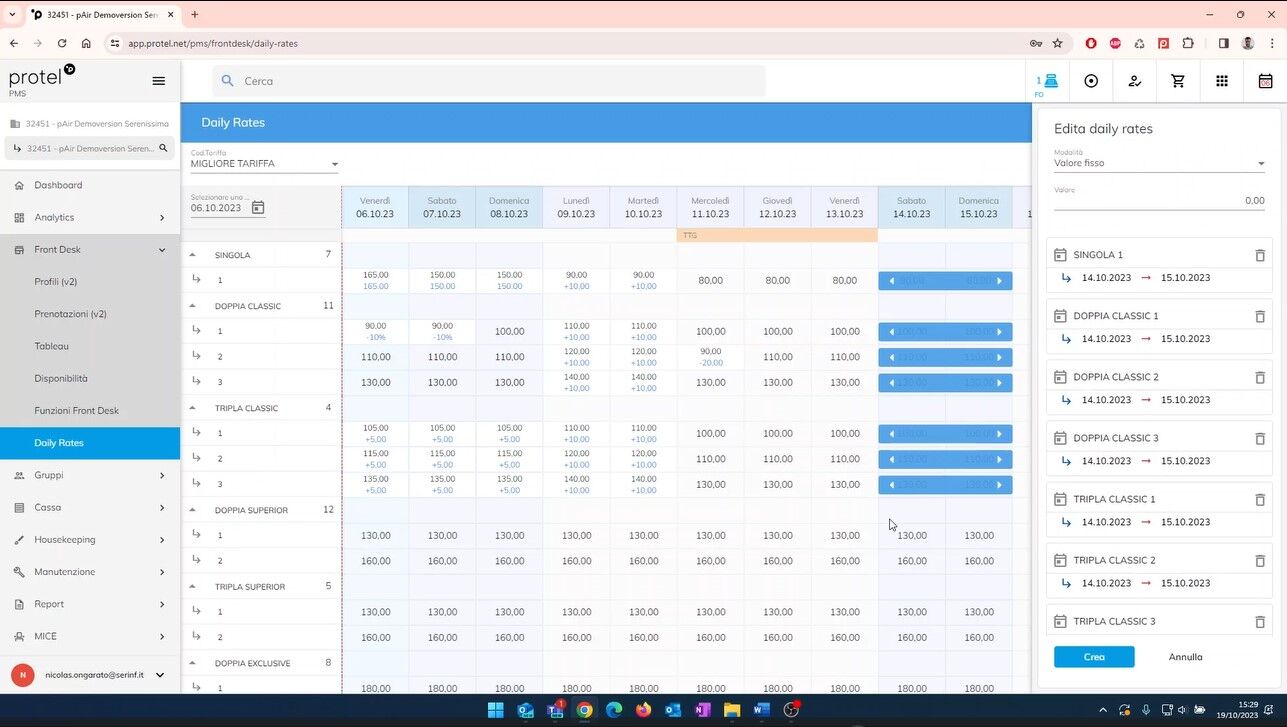Viewport: 1287px width, 727px height.
Task: Open Tableau in Front Desk menu
Action: (52, 346)
